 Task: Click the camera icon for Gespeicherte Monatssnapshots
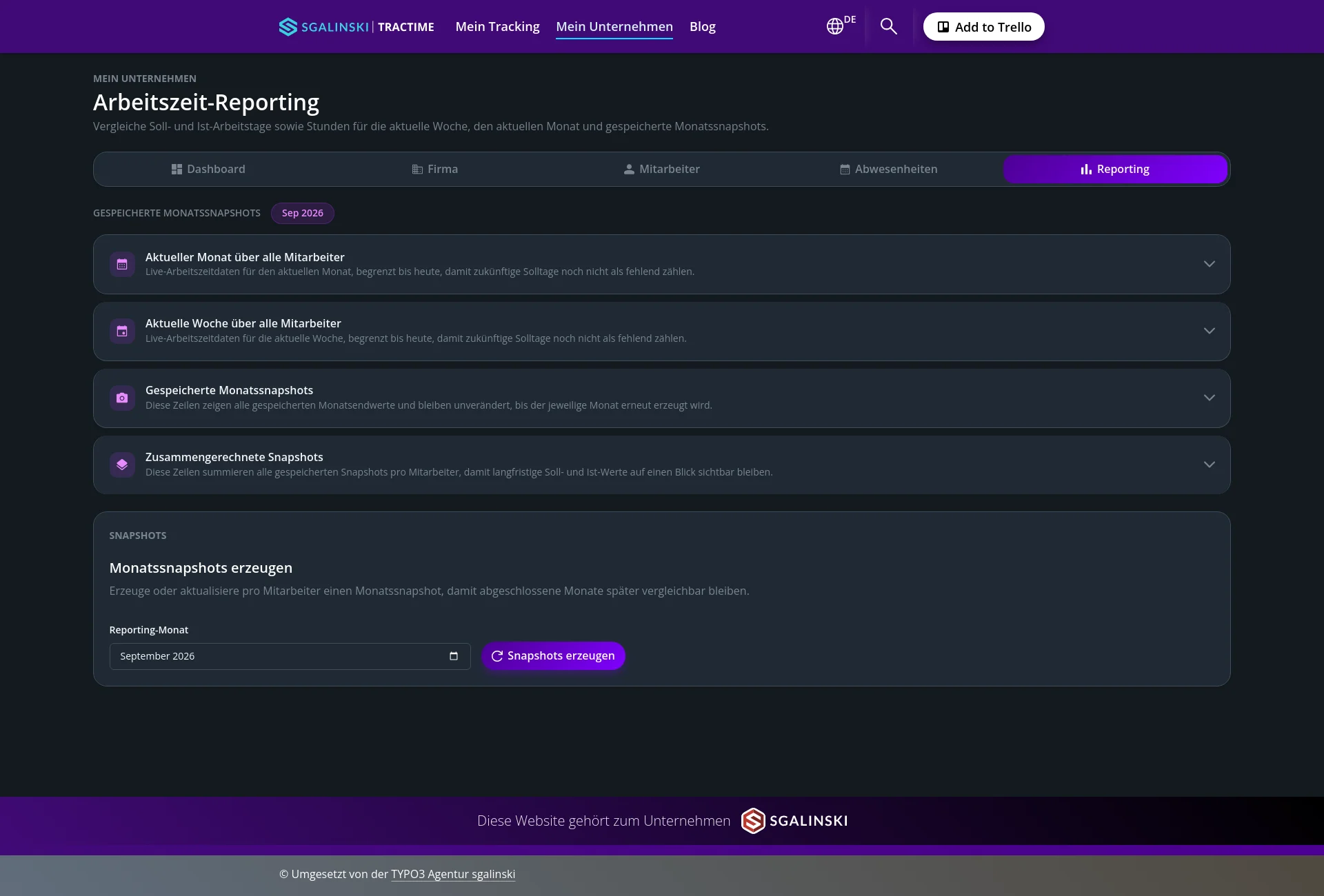pos(122,398)
